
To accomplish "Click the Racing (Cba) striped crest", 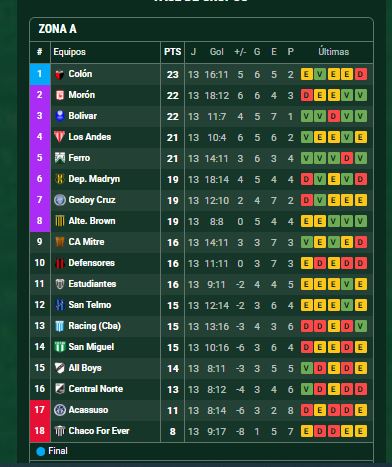I will [60, 326].
